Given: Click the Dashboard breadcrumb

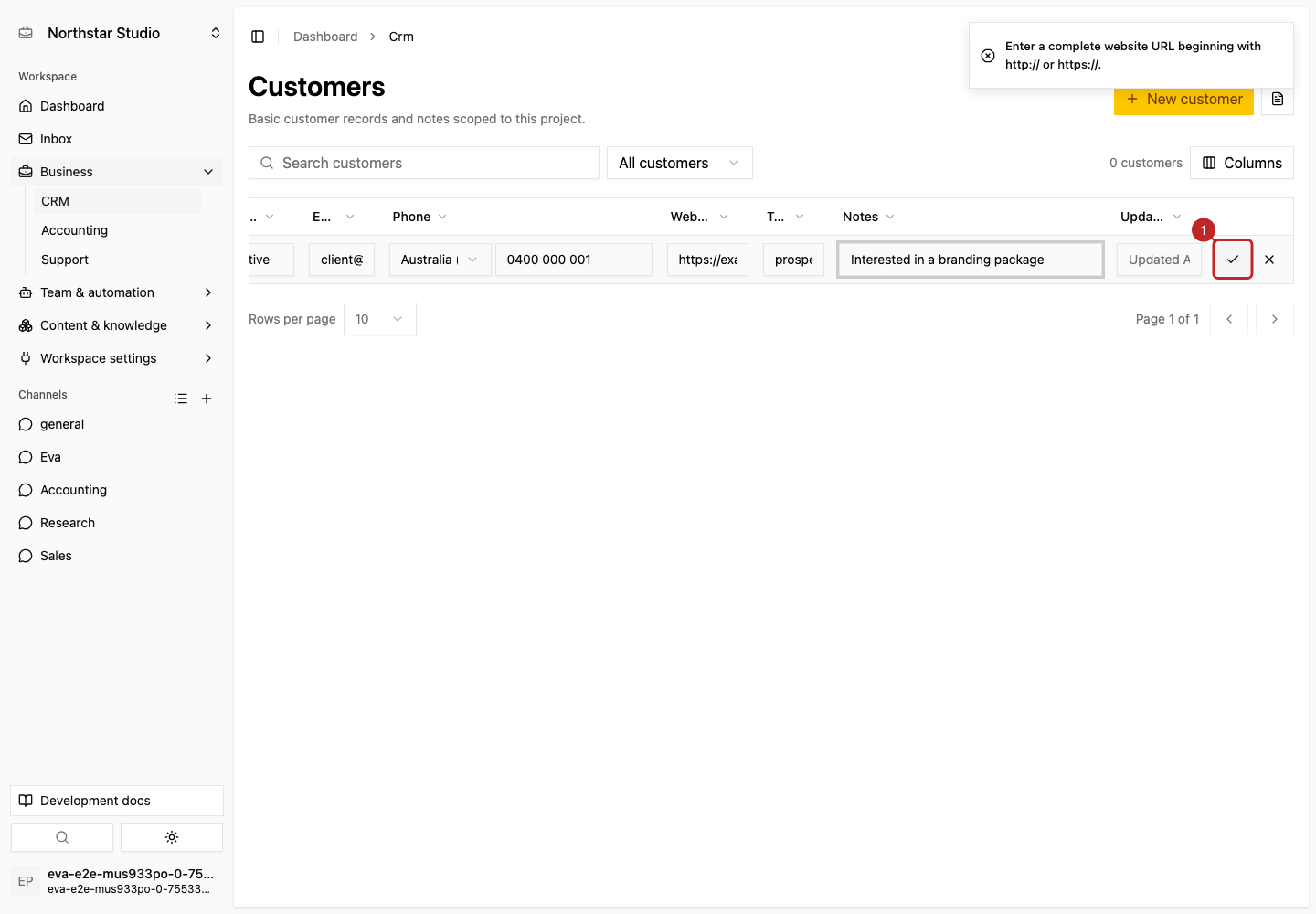Looking at the screenshot, I should (x=325, y=37).
